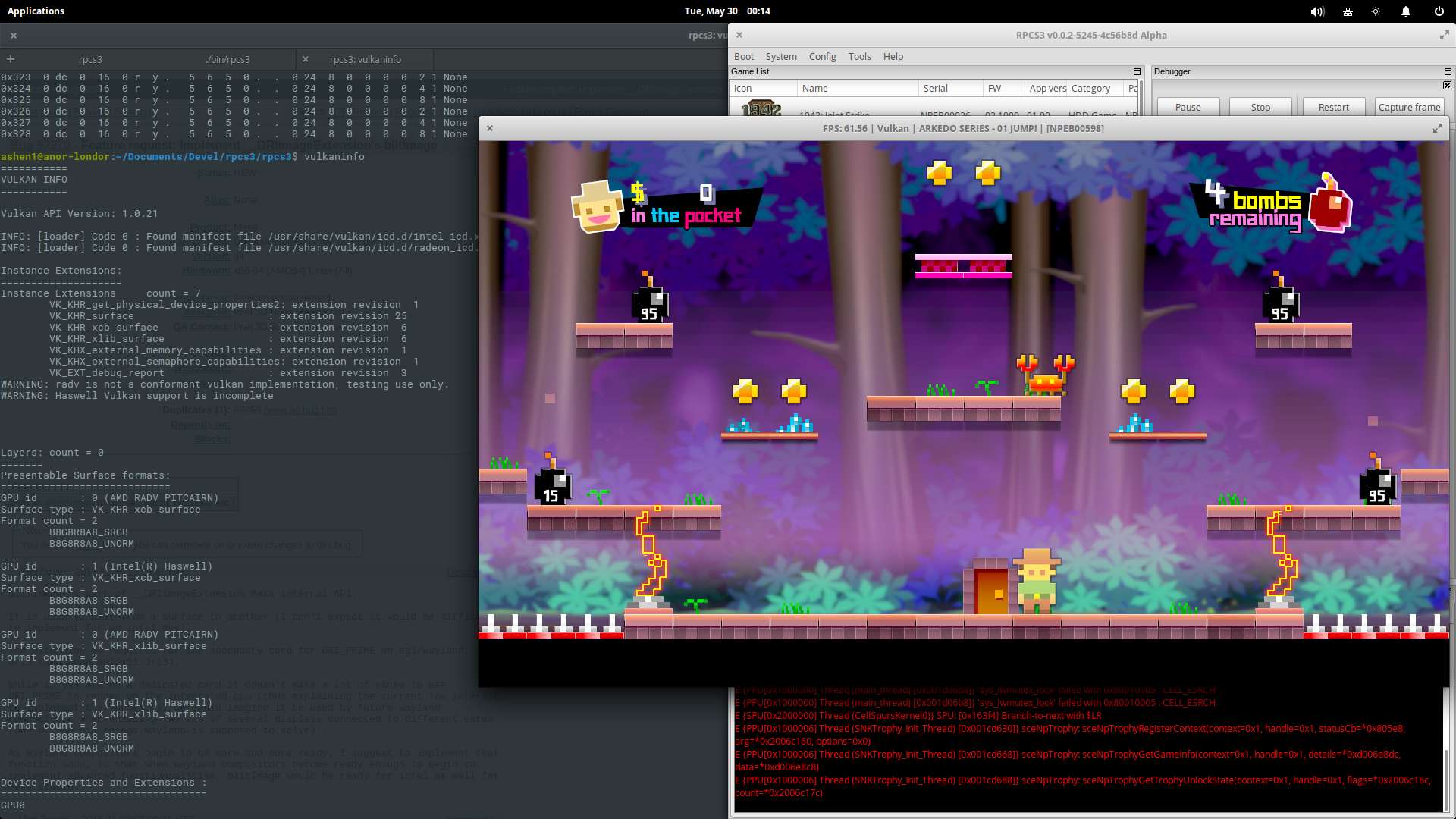1456x819 pixels.
Task: Click the network/wifi icon in system tray
Action: (1347, 11)
